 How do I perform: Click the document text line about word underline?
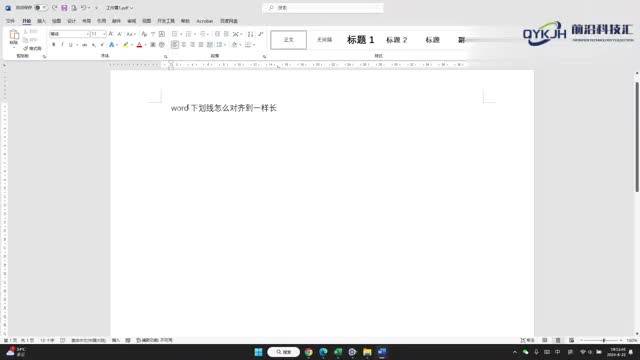(224, 108)
